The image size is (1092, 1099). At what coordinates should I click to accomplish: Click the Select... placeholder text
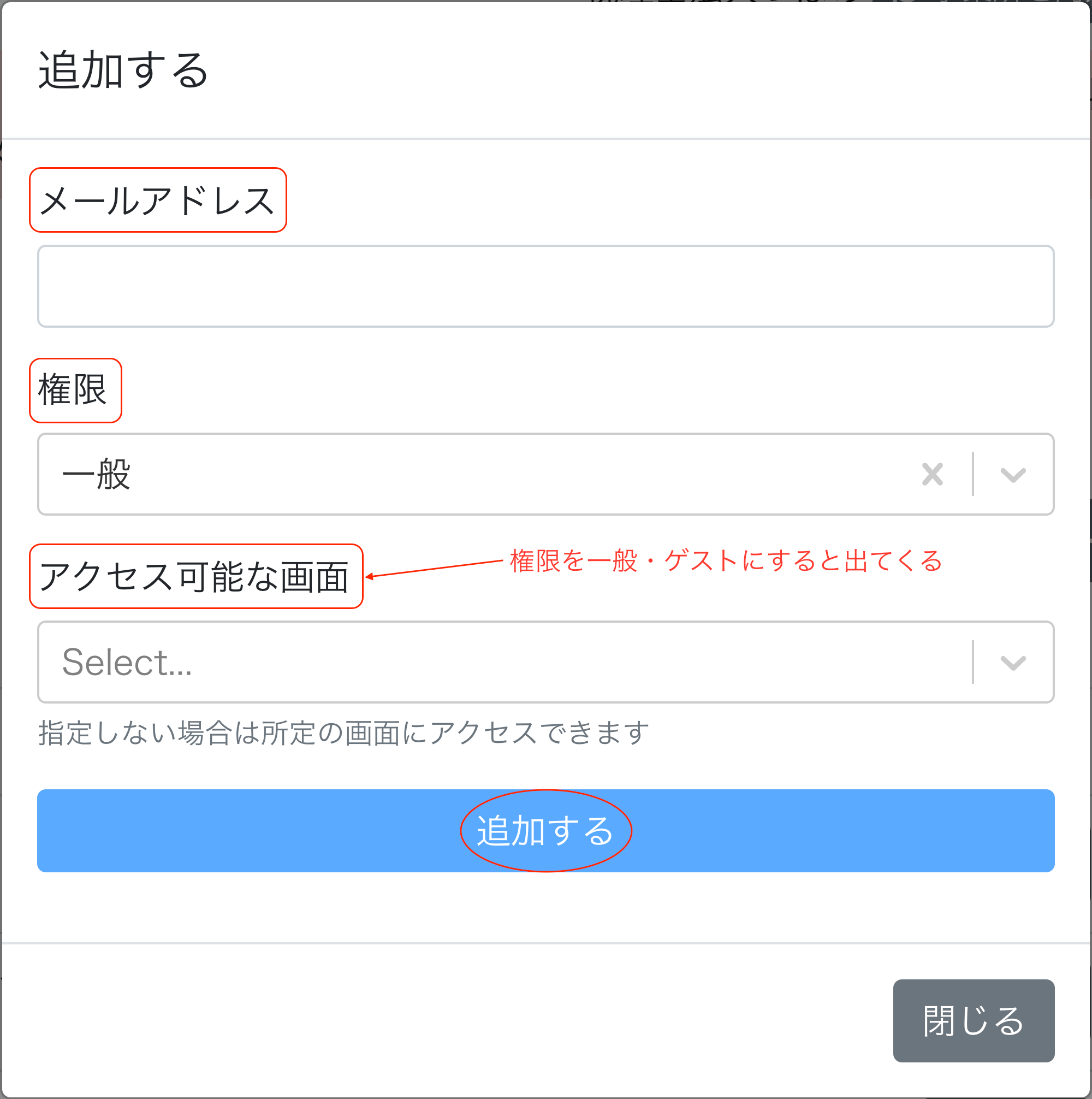point(127,663)
